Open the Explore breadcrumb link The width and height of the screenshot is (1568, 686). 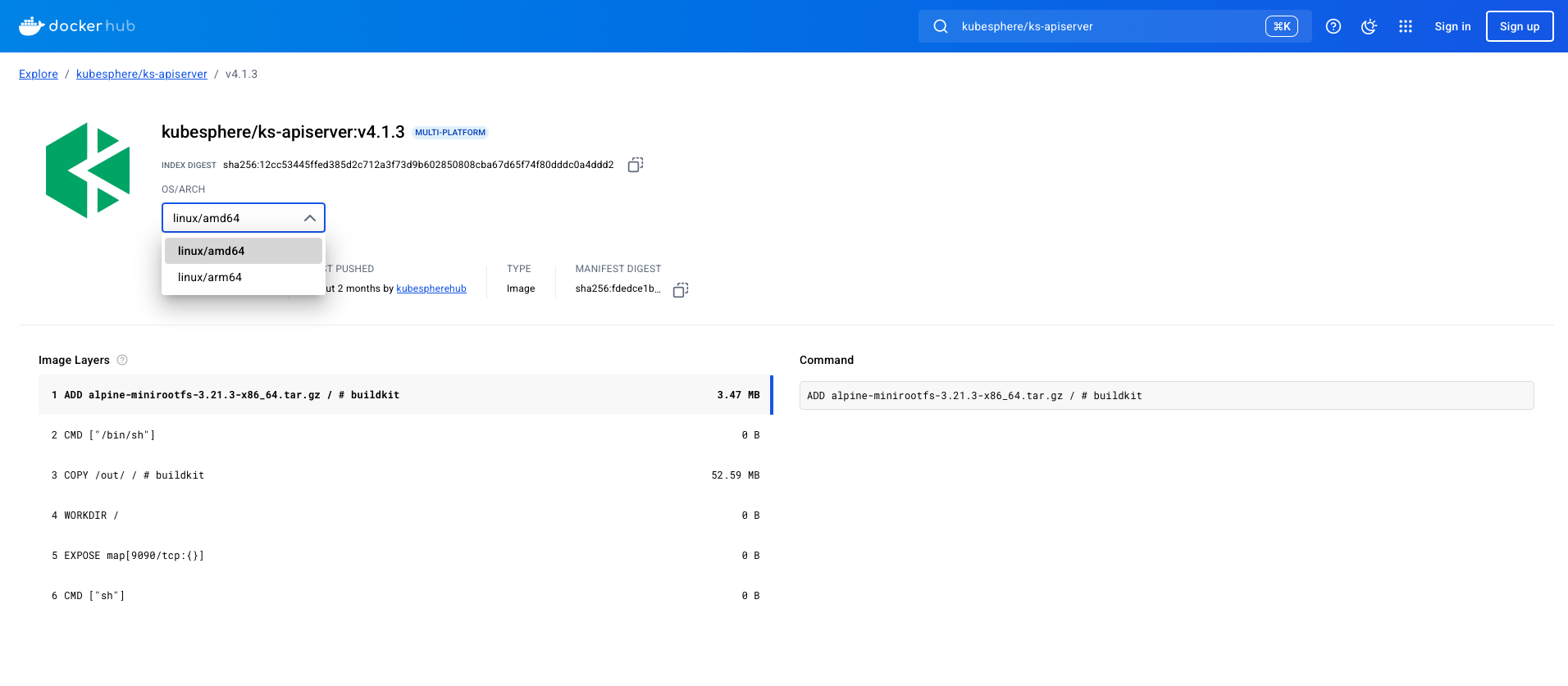point(39,74)
